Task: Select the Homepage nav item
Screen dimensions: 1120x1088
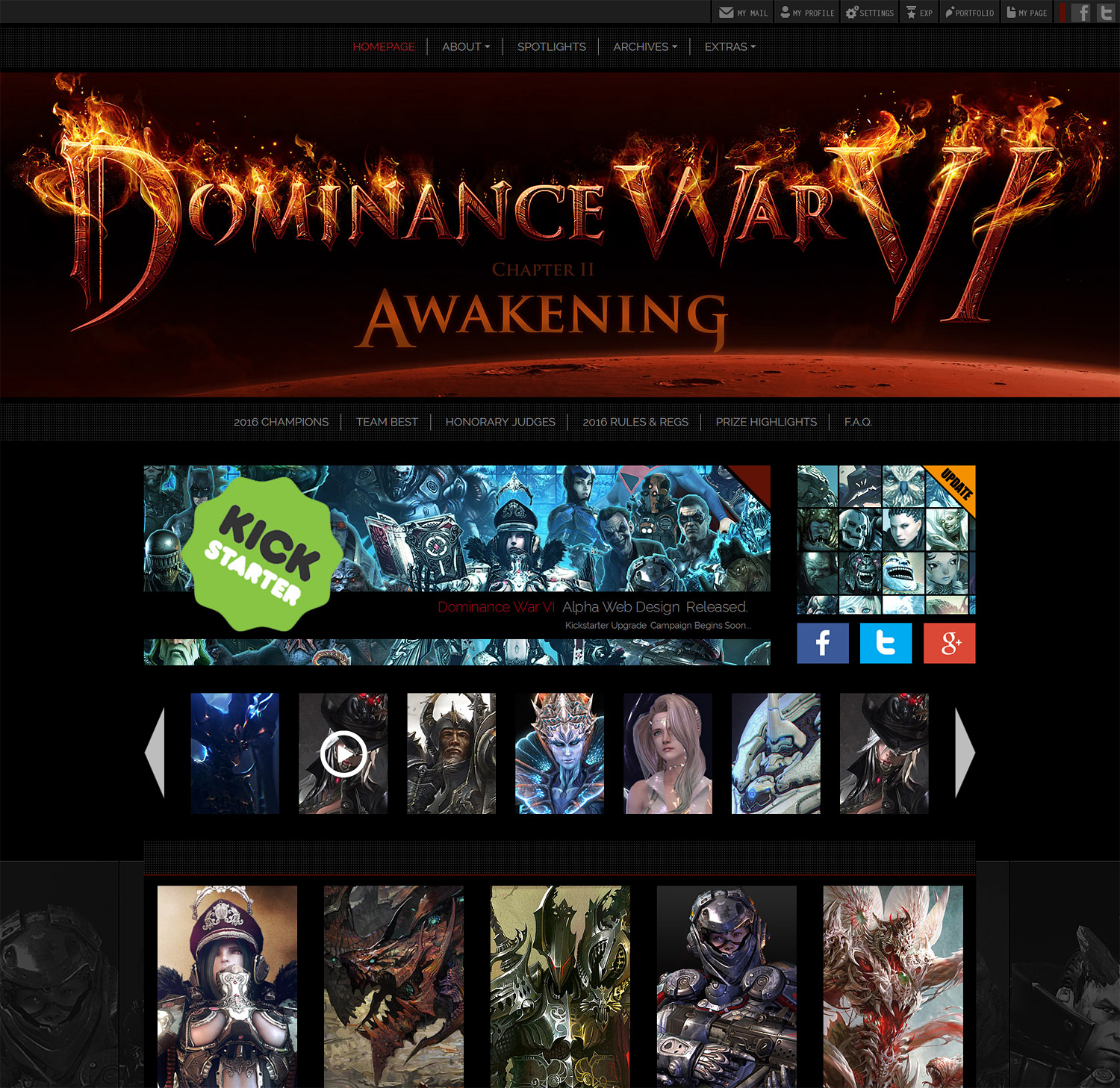Action: (x=383, y=46)
